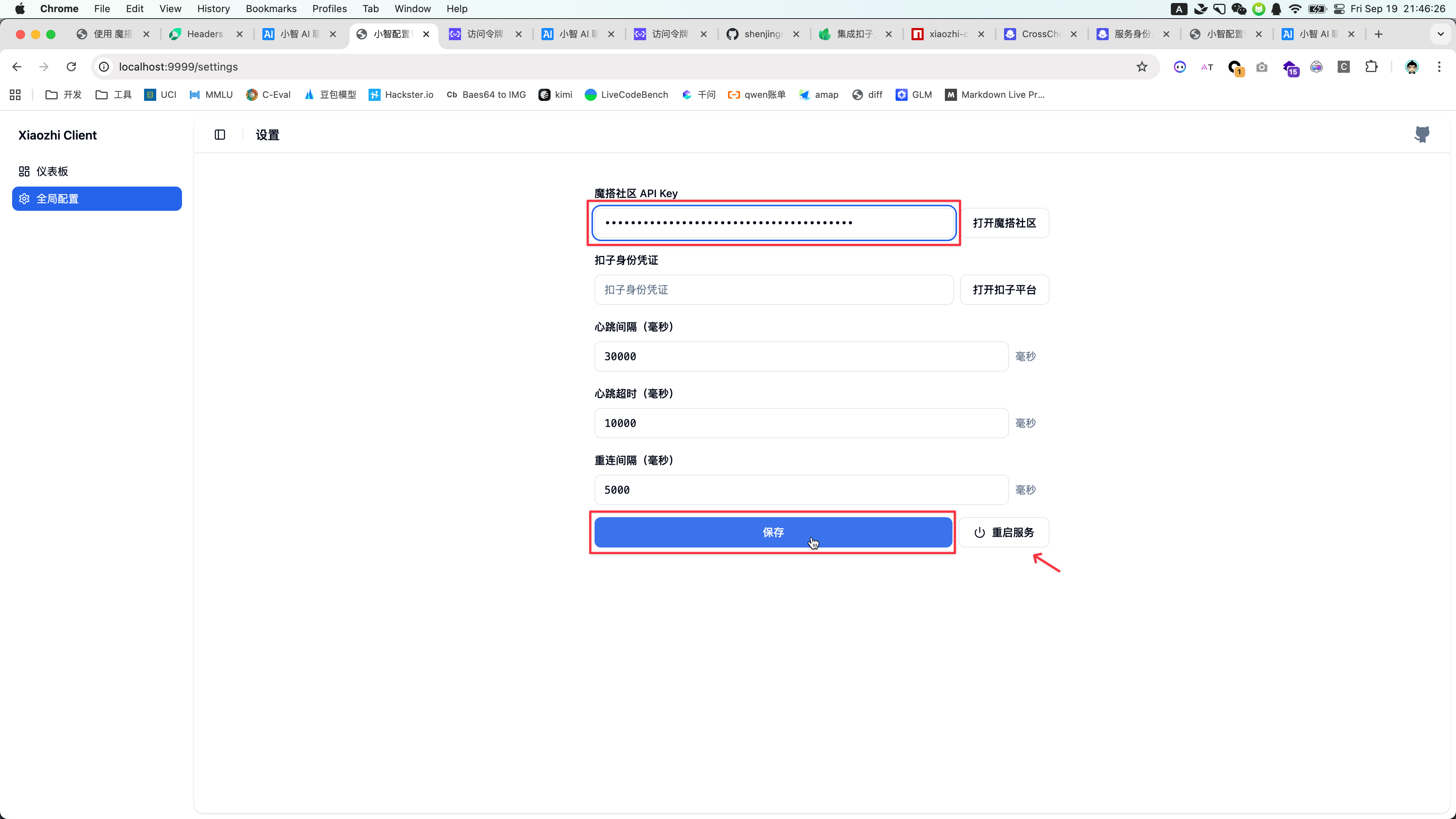1456x819 pixels.
Task: Expand the tab search dropdown arrow
Action: (1440, 34)
